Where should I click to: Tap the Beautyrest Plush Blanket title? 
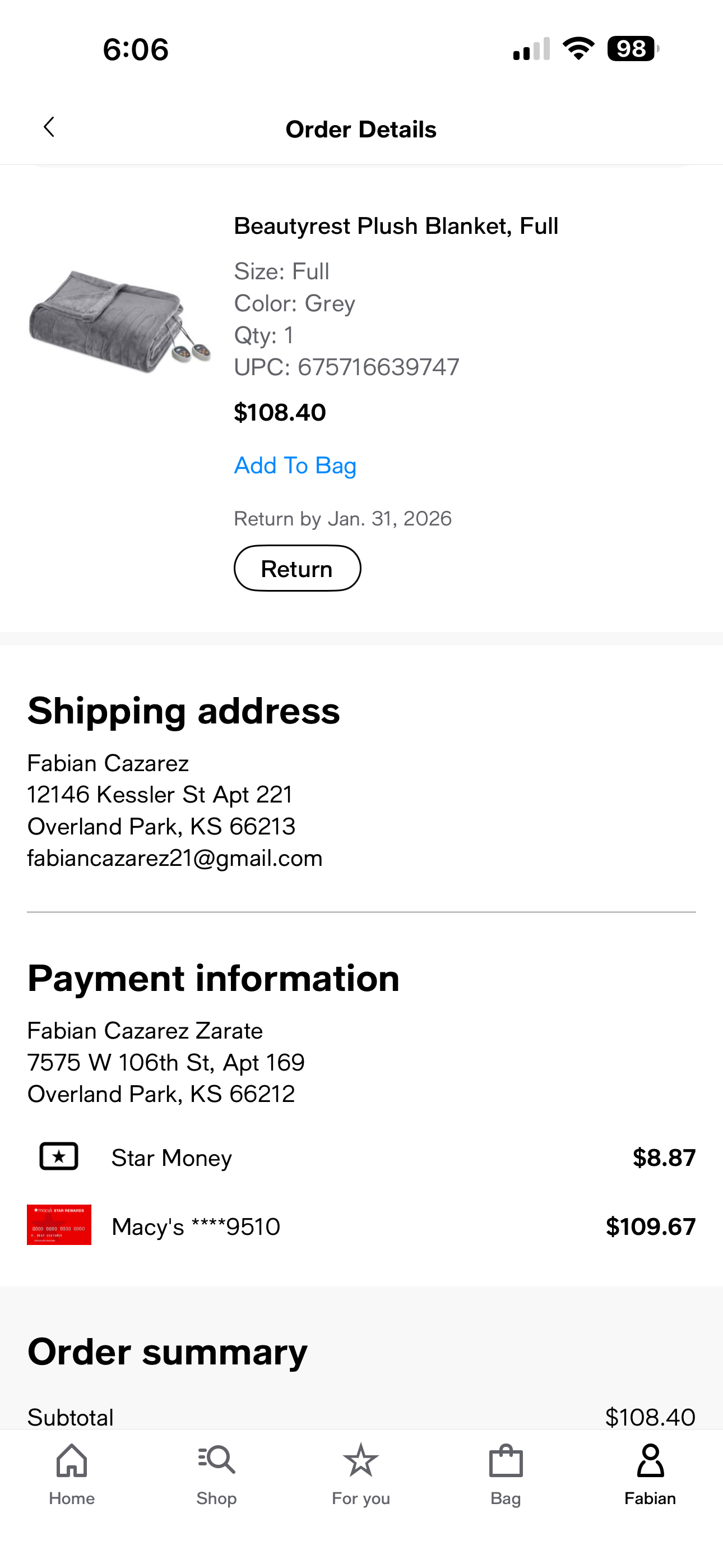396,226
